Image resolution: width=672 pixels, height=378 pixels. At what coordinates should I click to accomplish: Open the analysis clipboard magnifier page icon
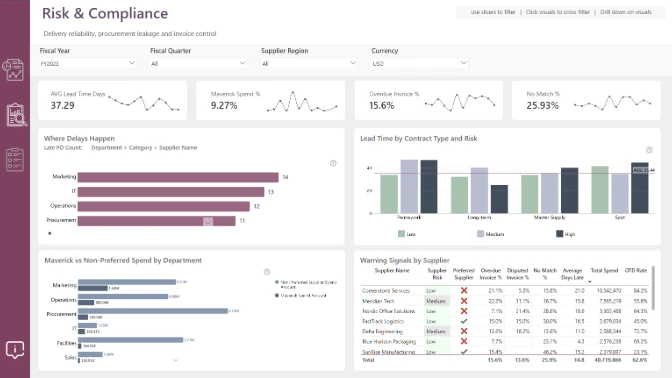[x=16, y=115]
